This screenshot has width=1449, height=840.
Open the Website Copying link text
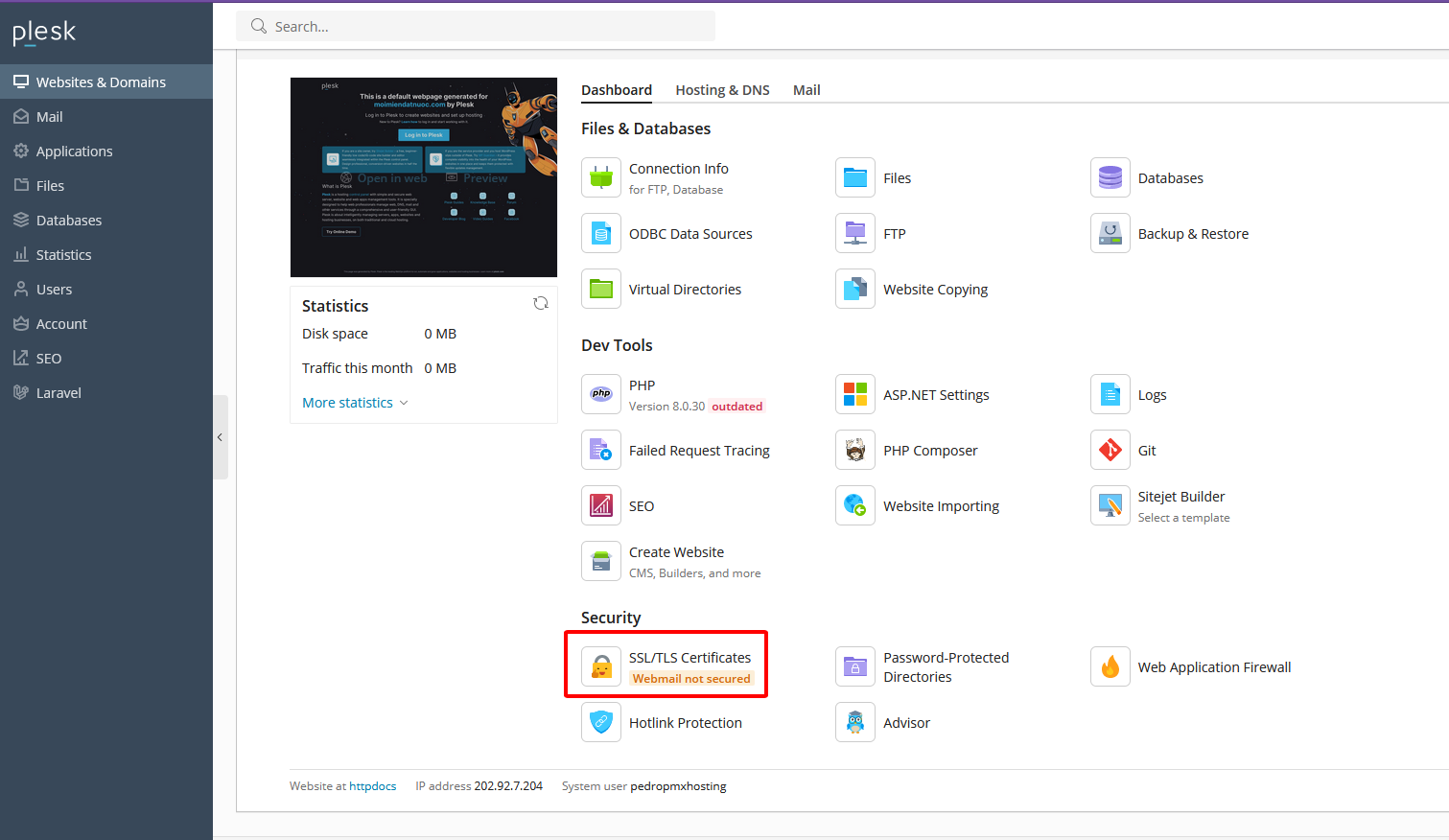[x=935, y=290]
